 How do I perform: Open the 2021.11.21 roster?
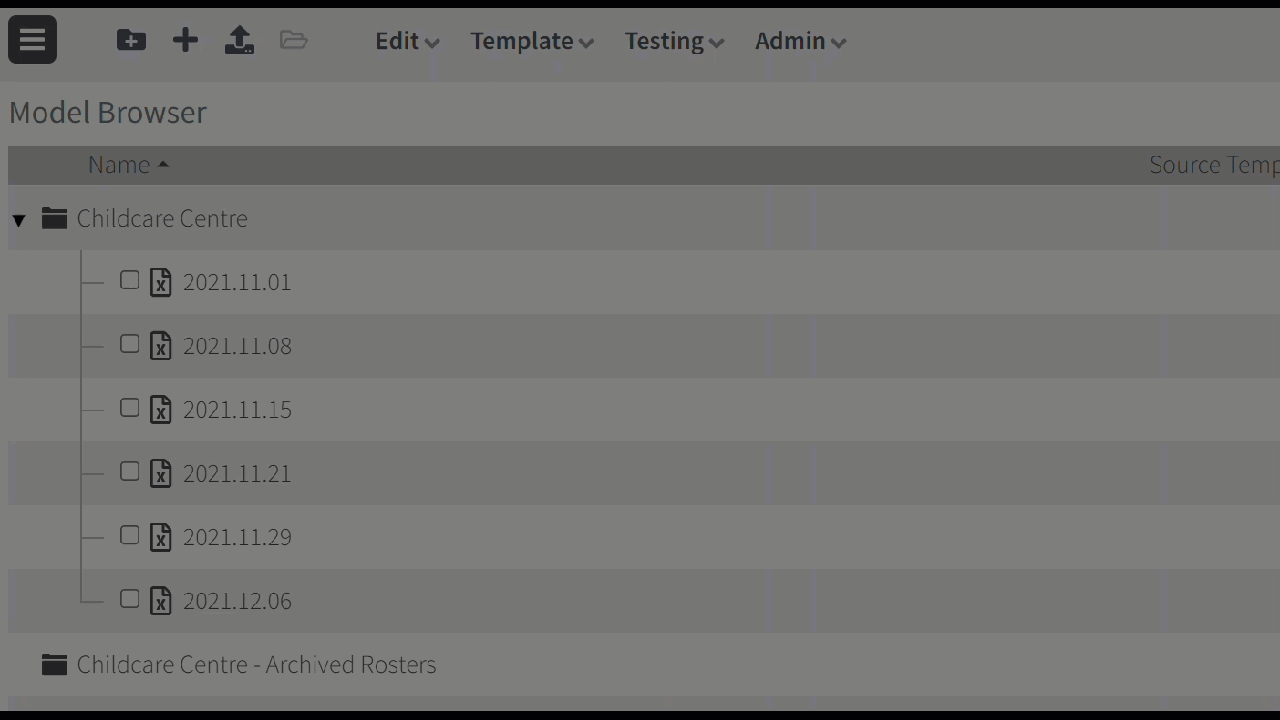pyautogui.click(x=237, y=473)
